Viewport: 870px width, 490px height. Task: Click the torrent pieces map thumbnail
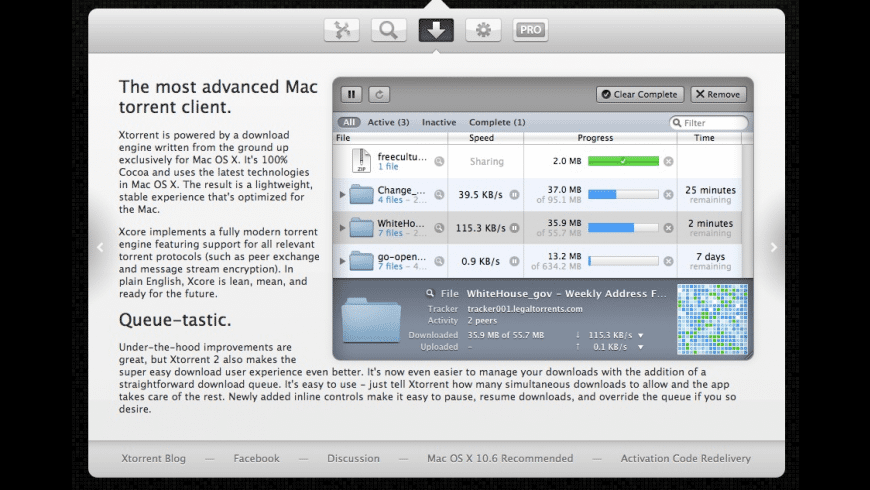pos(712,320)
